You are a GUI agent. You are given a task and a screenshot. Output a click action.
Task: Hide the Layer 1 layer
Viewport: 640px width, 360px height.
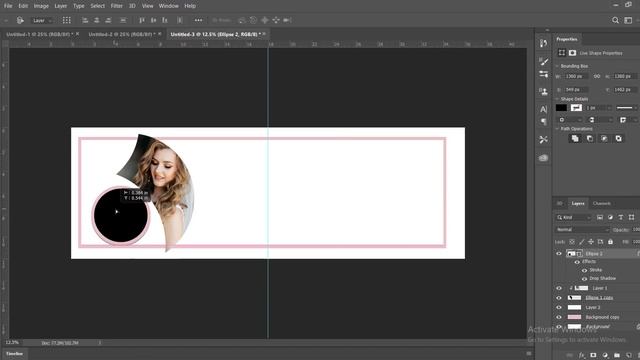point(559,288)
